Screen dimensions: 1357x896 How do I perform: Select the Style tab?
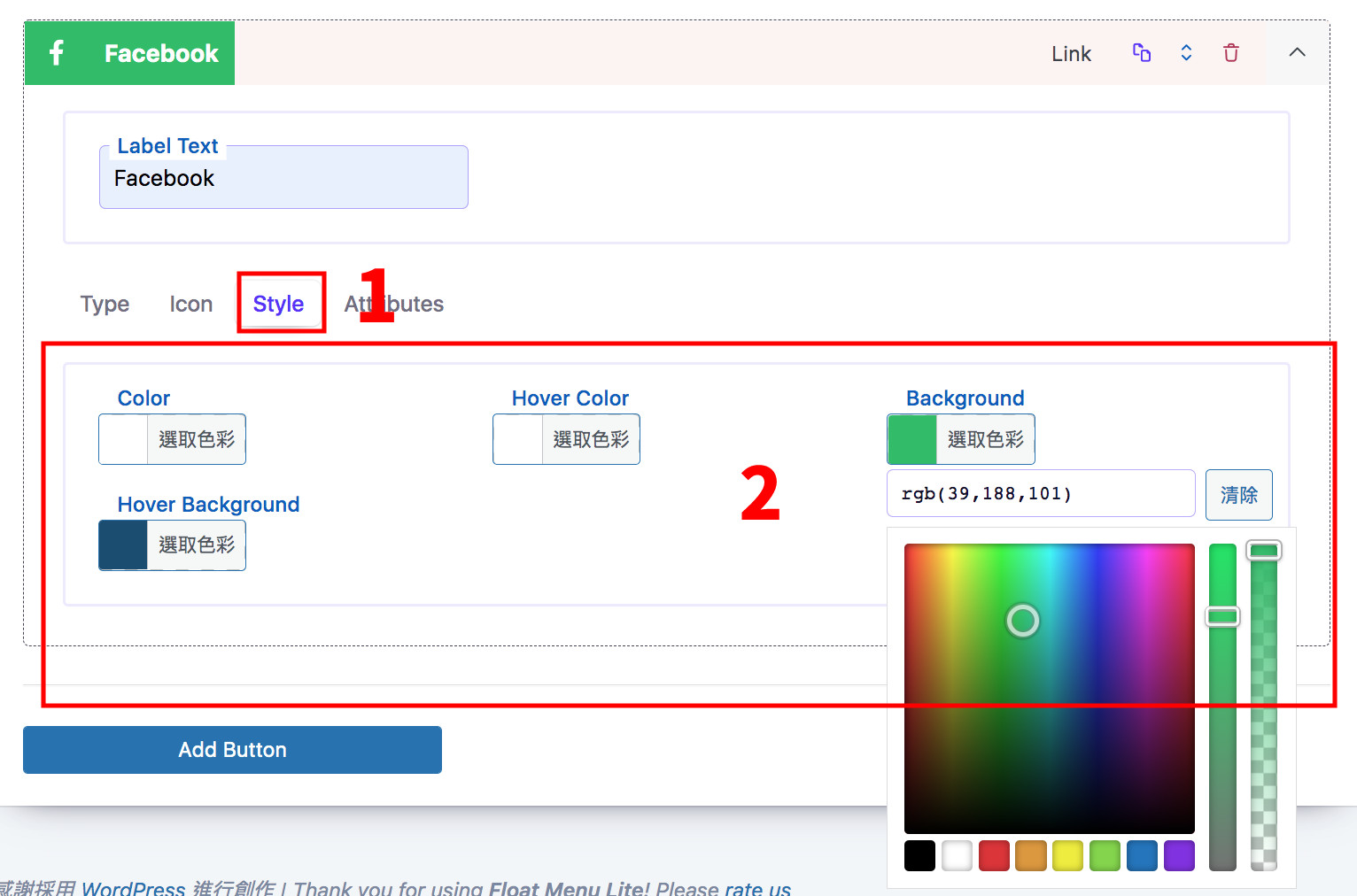pos(278,304)
